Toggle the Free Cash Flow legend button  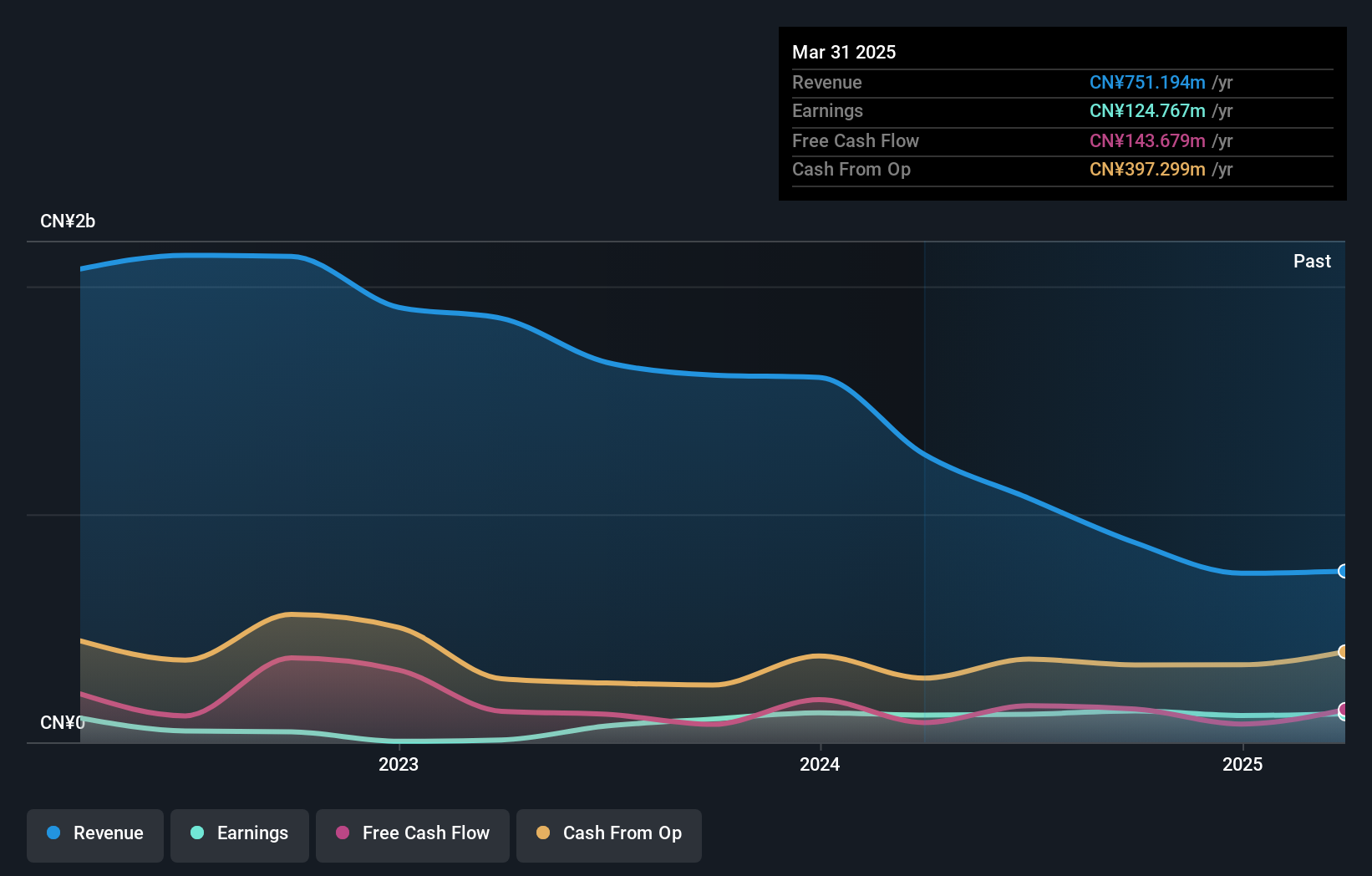(413, 835)
